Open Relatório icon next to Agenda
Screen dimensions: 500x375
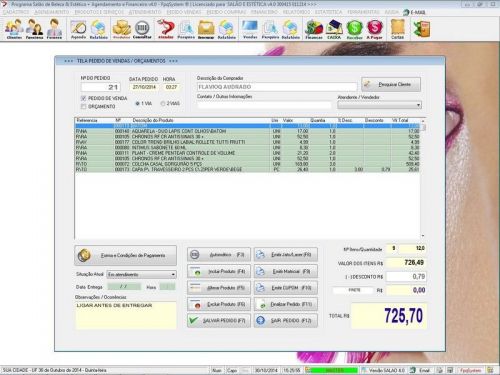click(99, 29)
